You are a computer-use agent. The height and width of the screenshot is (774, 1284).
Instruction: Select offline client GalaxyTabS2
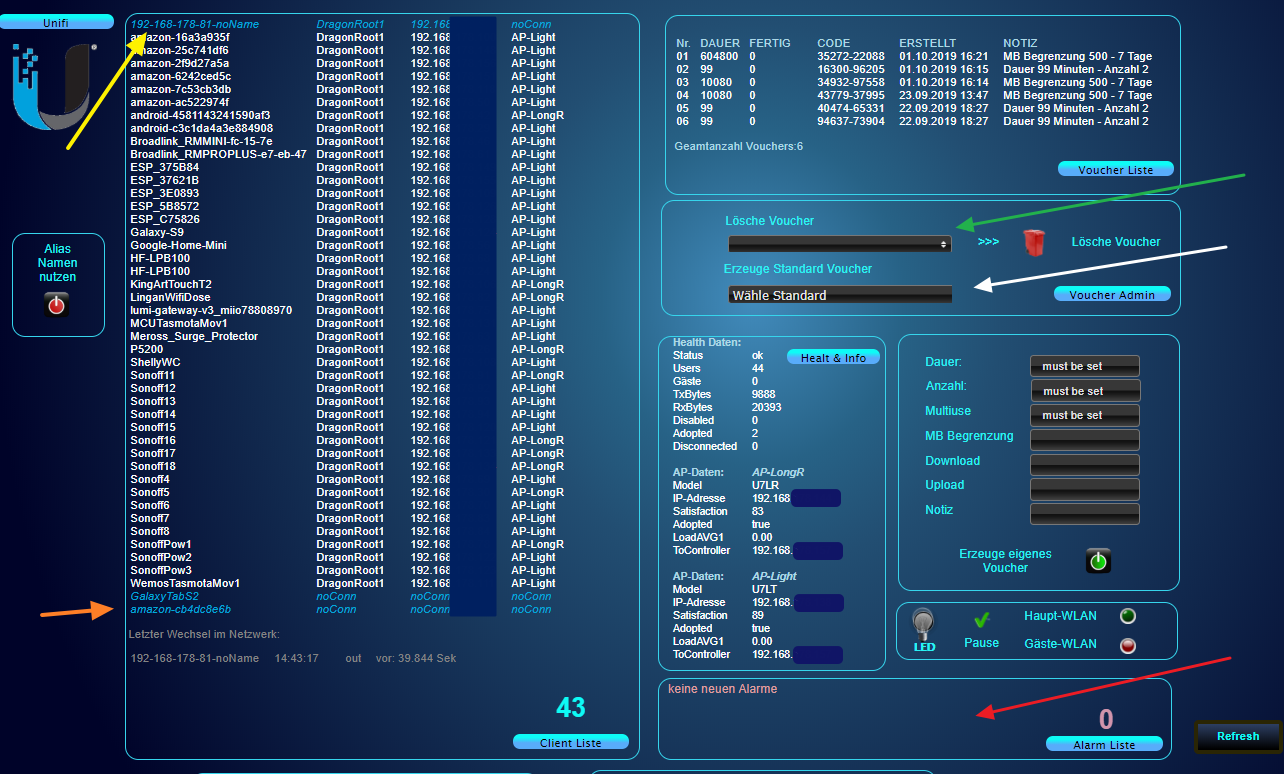(164, 596)
